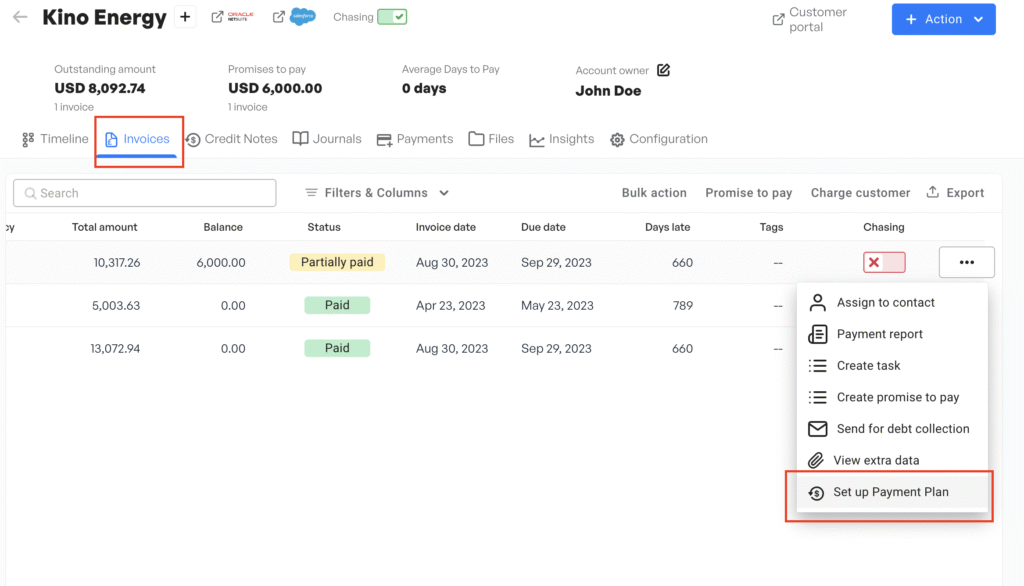Click the Charge customer button
Image resolution: width=1024 pixels, height=586 pixels.
pos(860,193)
